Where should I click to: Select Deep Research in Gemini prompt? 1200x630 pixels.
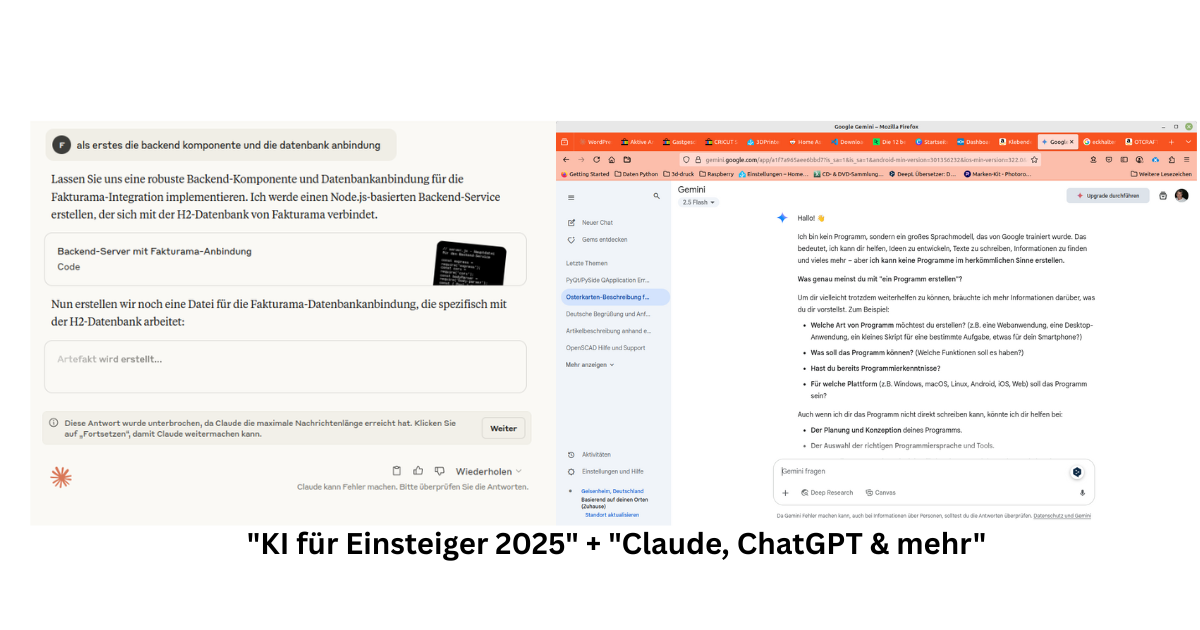(826, 492)
